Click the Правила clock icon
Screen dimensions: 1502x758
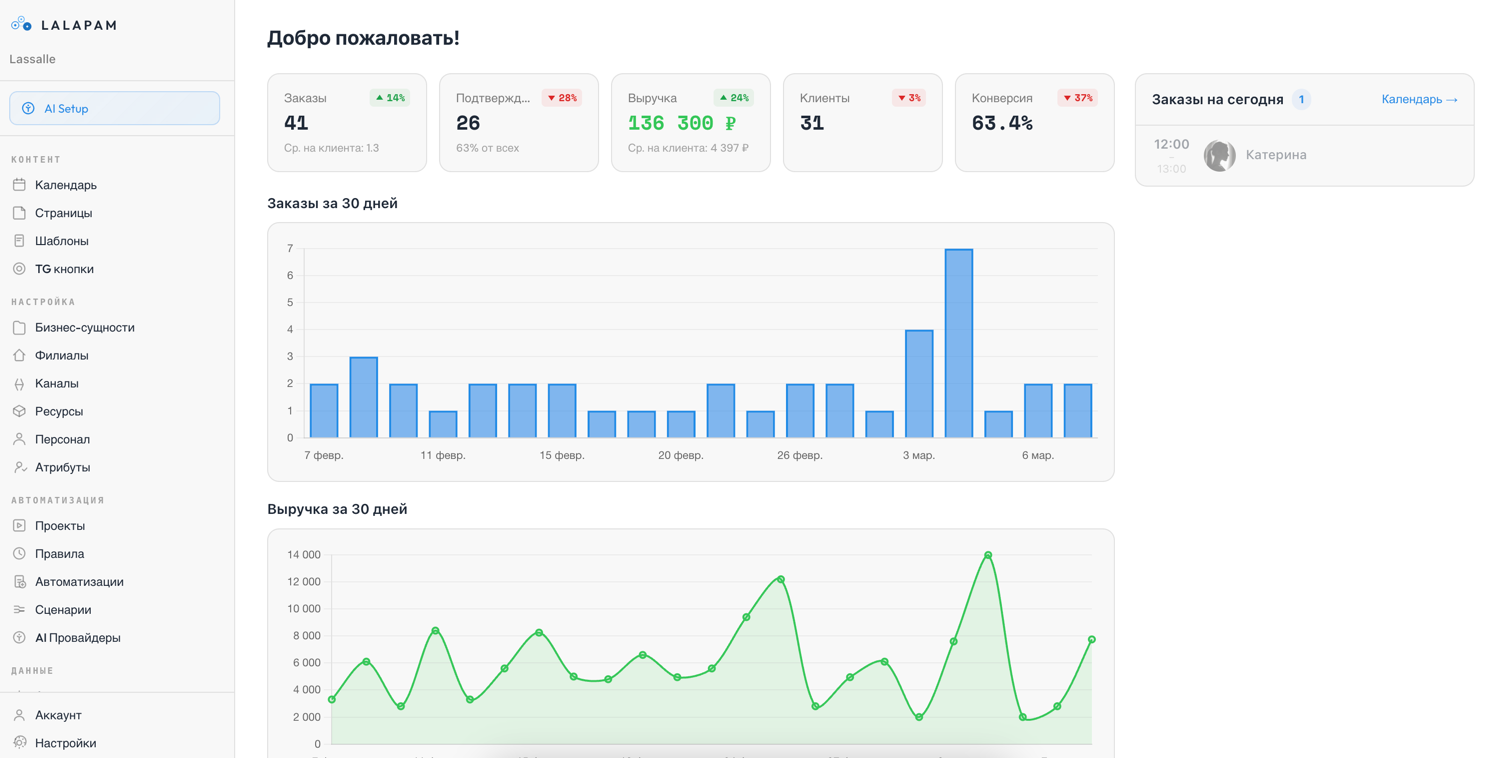(x=19, y=553)
